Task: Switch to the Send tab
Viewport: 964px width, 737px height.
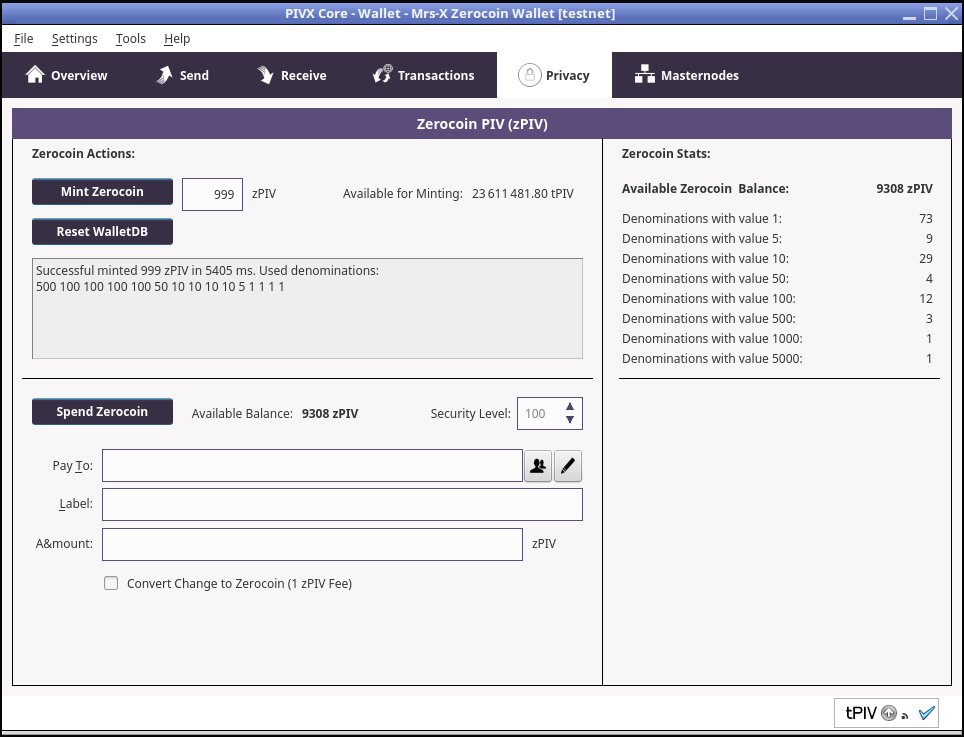Action: [183, 75]
